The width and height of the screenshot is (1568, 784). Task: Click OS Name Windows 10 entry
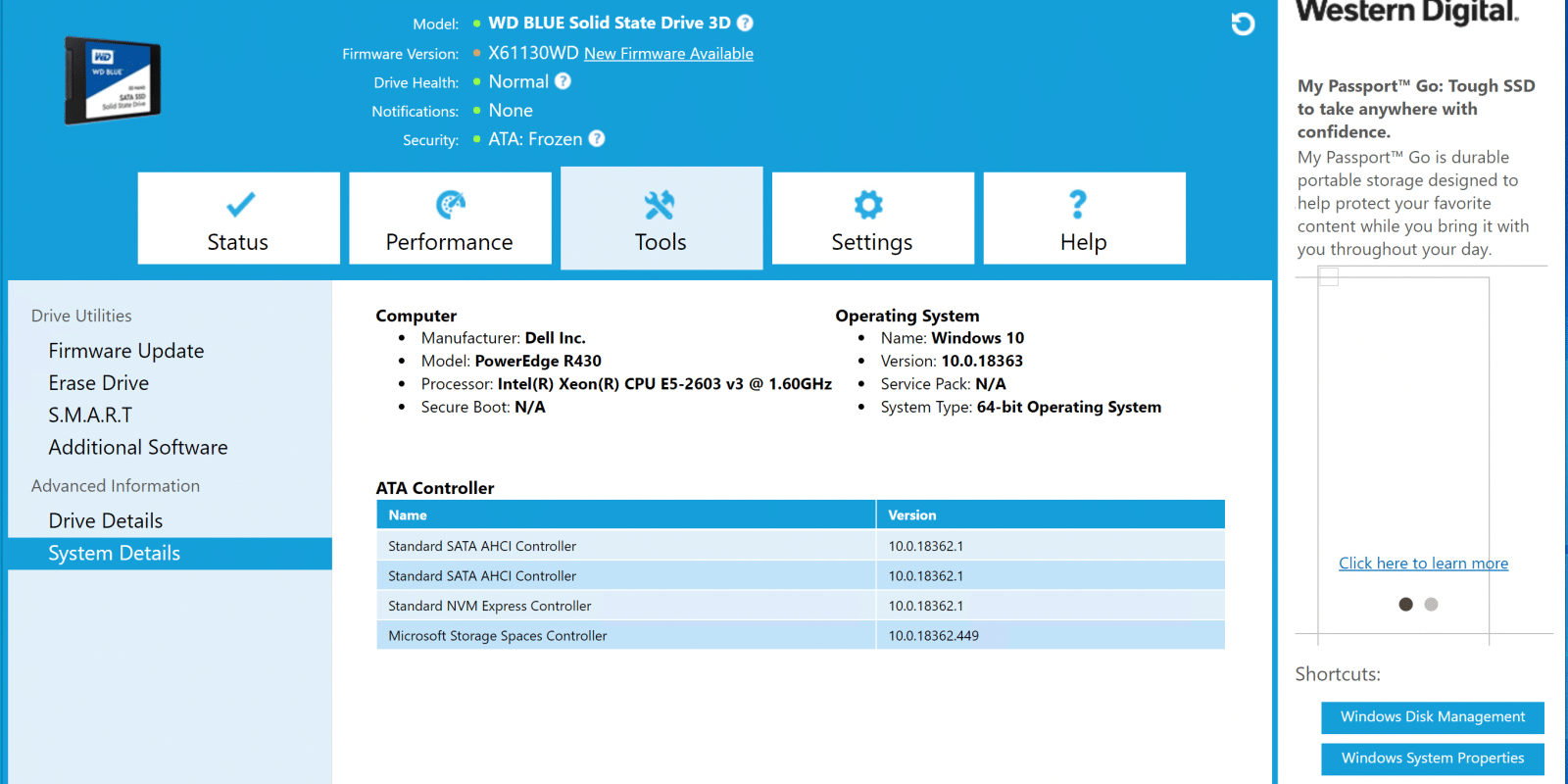point(953,338)
